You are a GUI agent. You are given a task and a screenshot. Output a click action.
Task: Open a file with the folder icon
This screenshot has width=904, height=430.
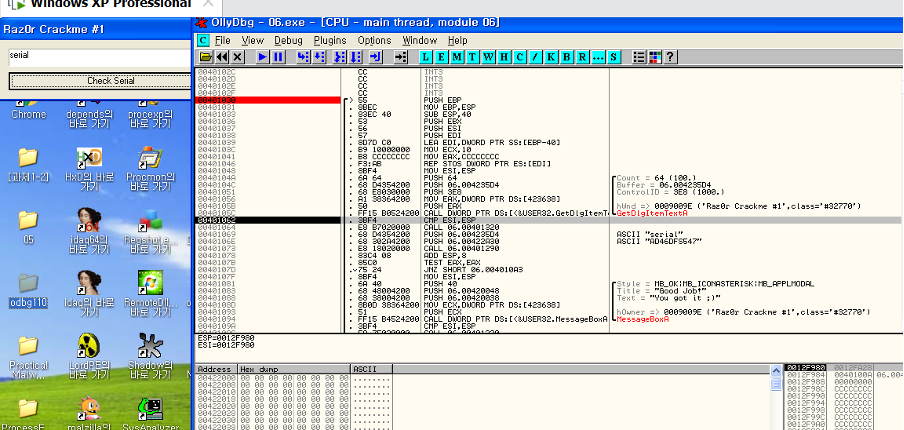[x=205, y=57]
